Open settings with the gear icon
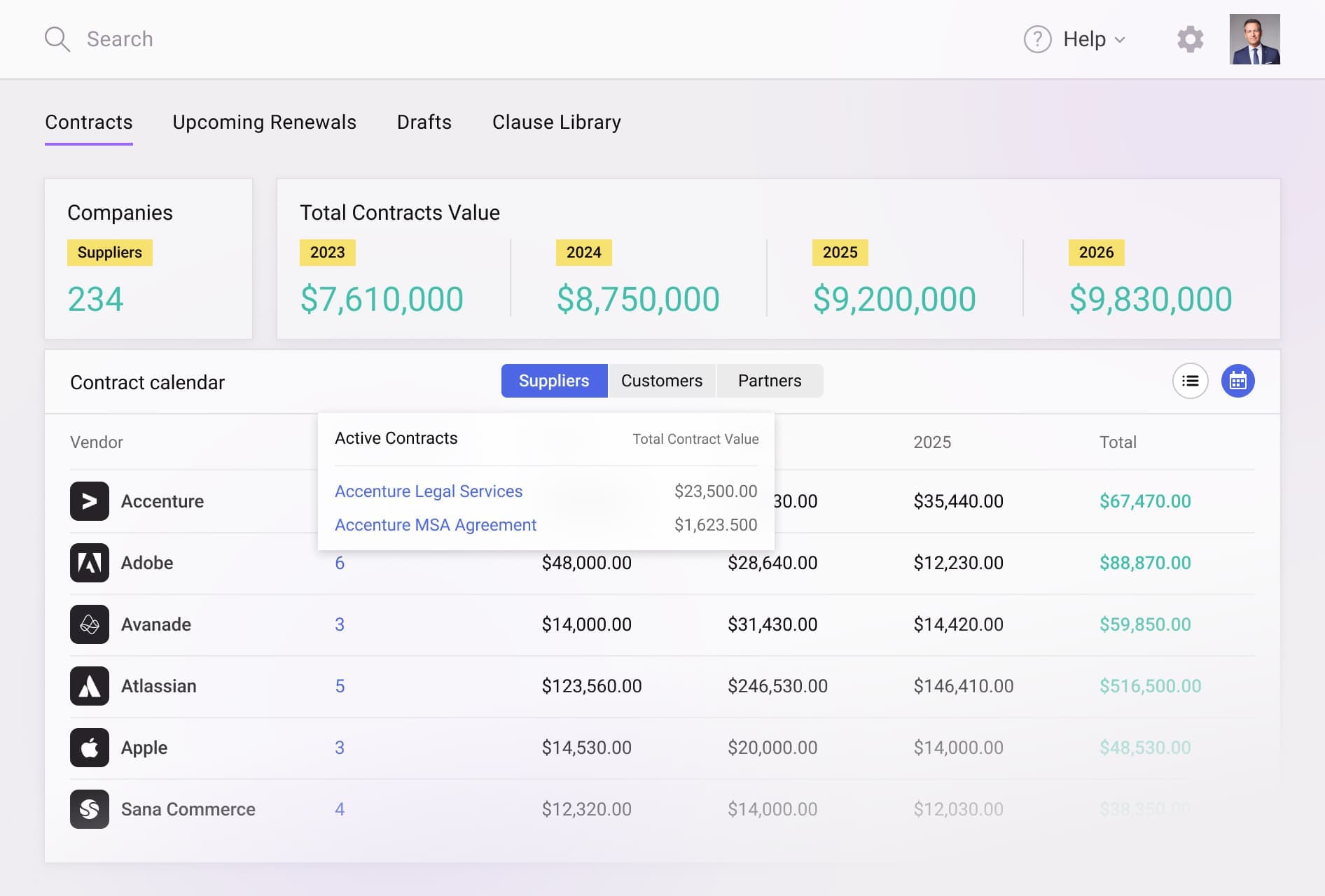1325x896 pixels. (1190, 39)
